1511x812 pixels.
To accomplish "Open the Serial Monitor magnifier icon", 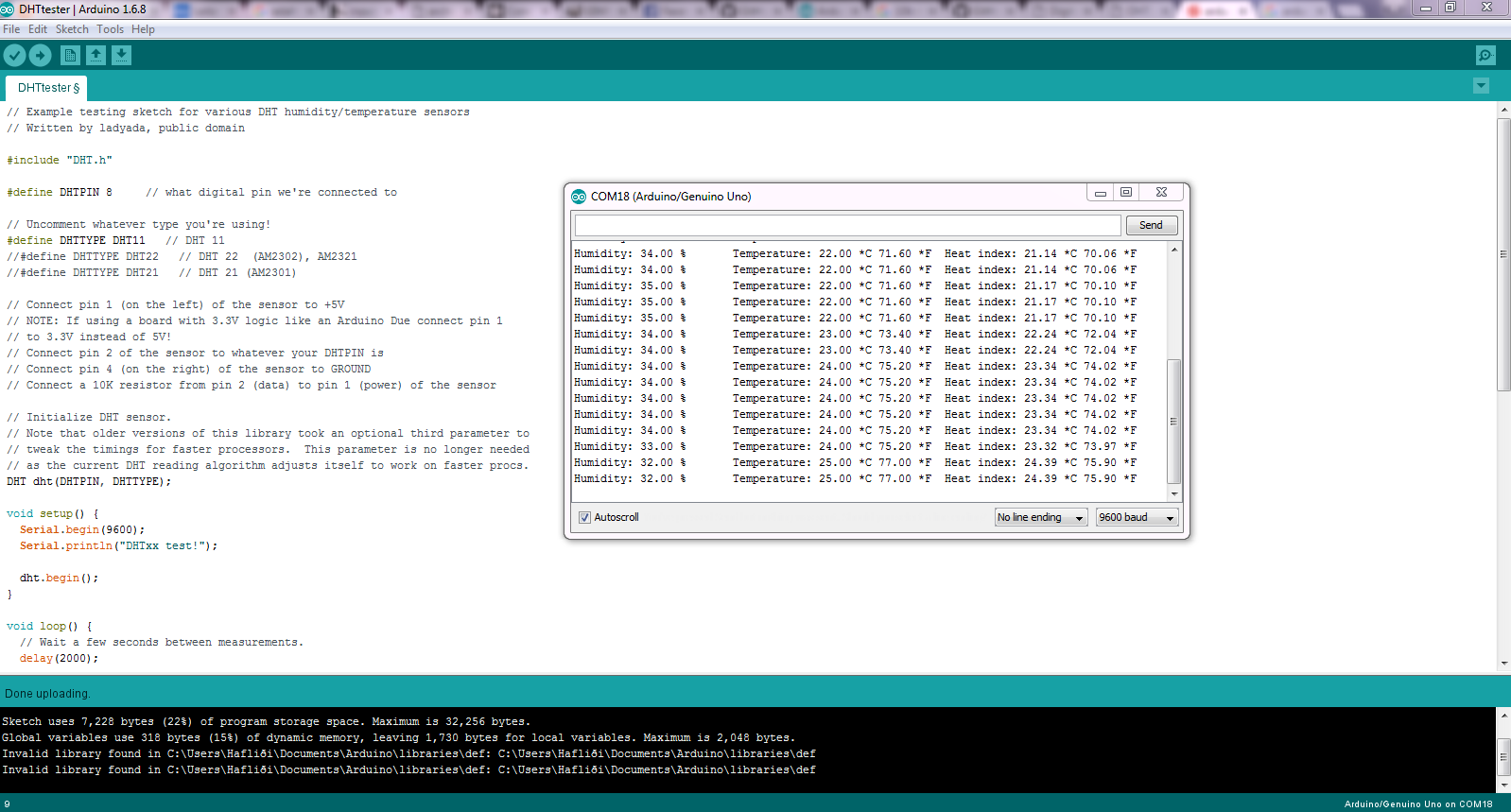I will (1485, 56).
